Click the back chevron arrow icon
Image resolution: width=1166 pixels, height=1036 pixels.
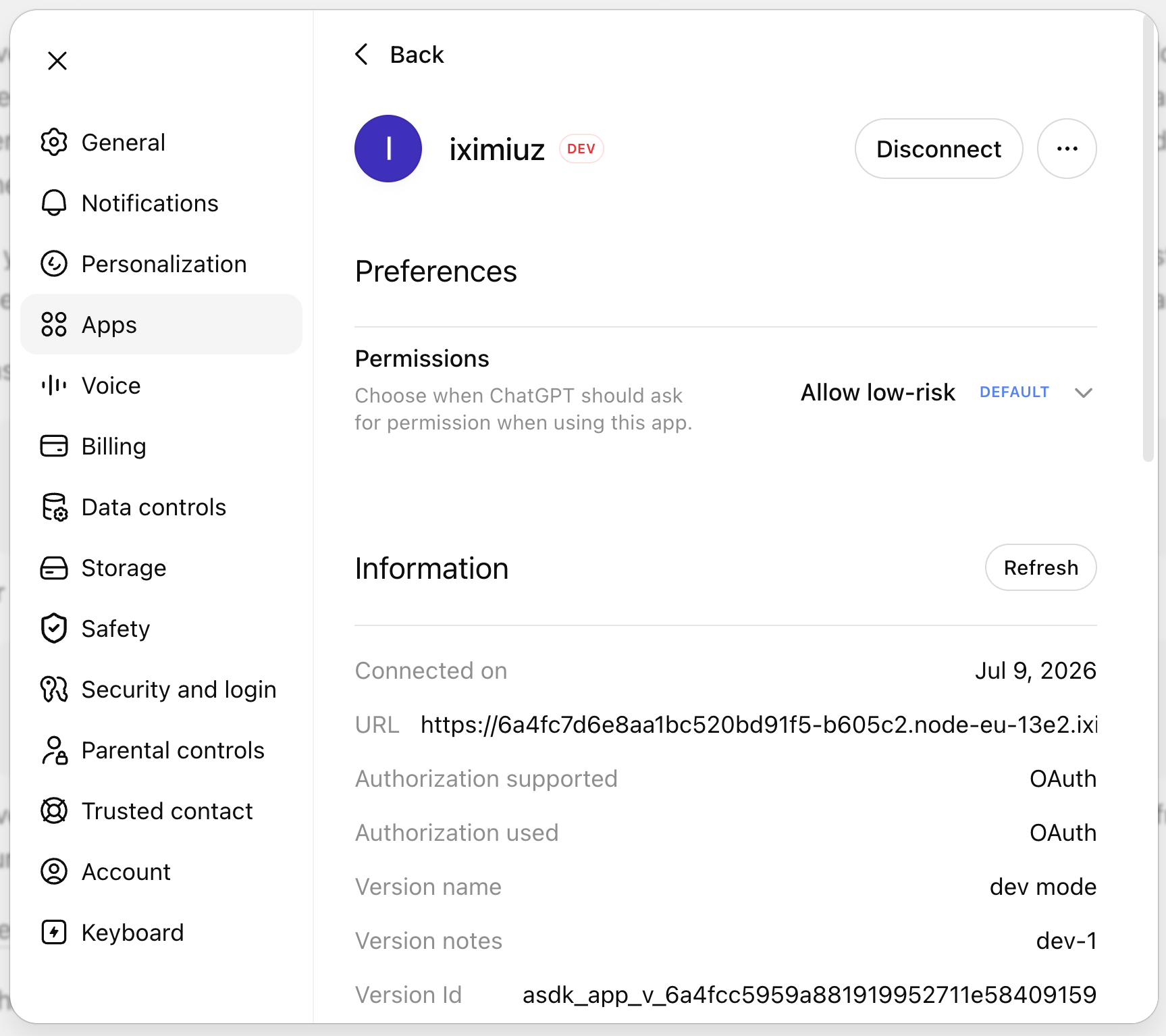tap(362, 55)
